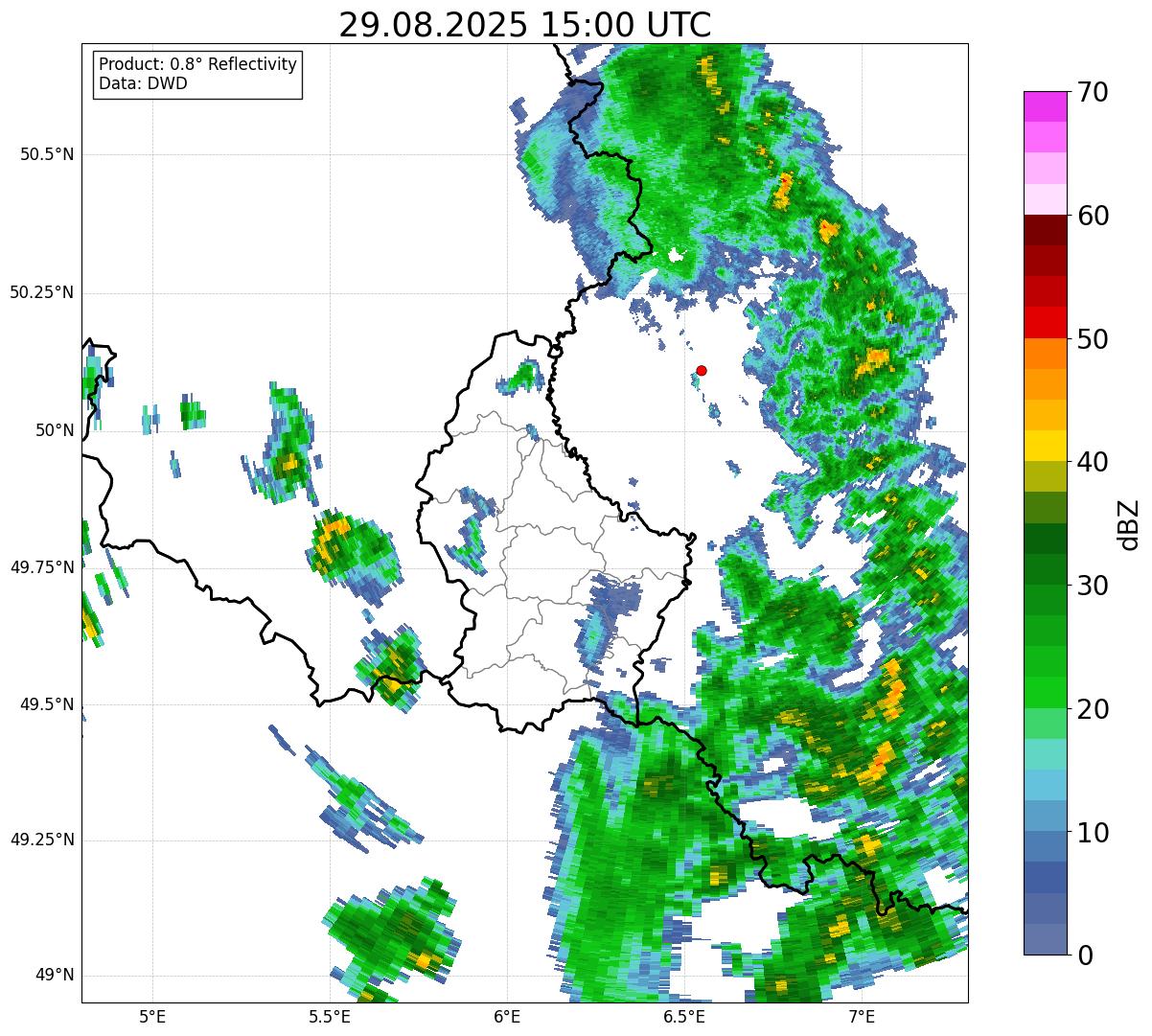Click the colorbar tick label 70

[1093, 92]
